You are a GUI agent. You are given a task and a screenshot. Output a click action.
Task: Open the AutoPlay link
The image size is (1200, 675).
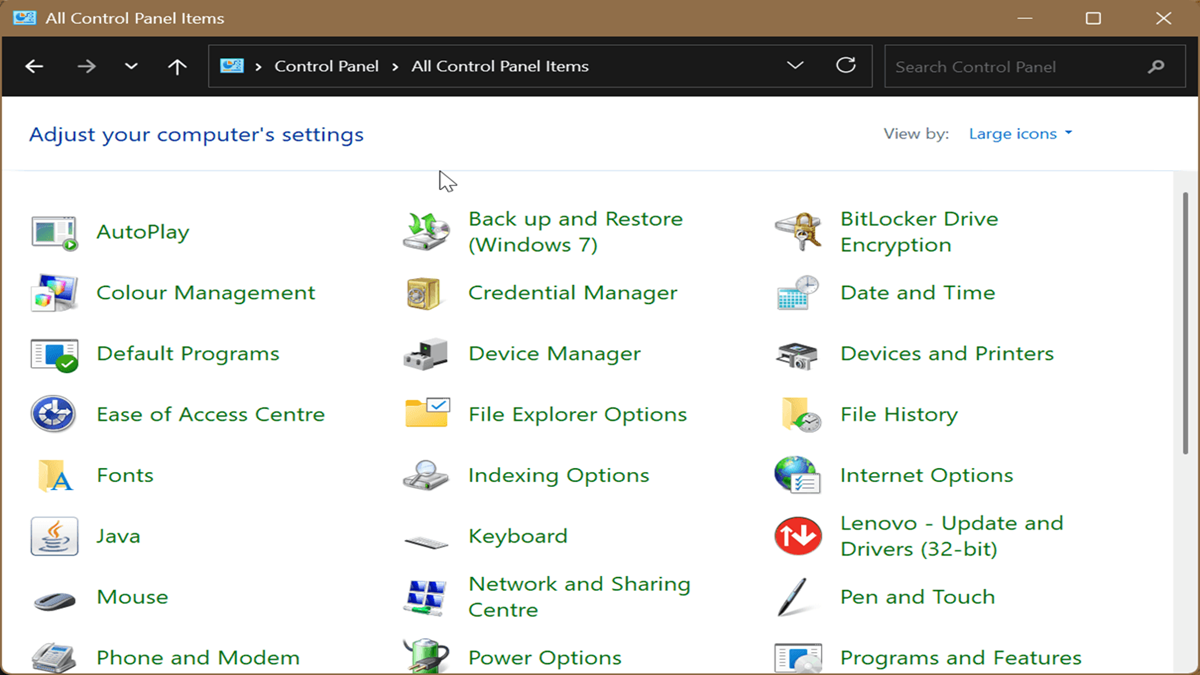coord(142,232)
